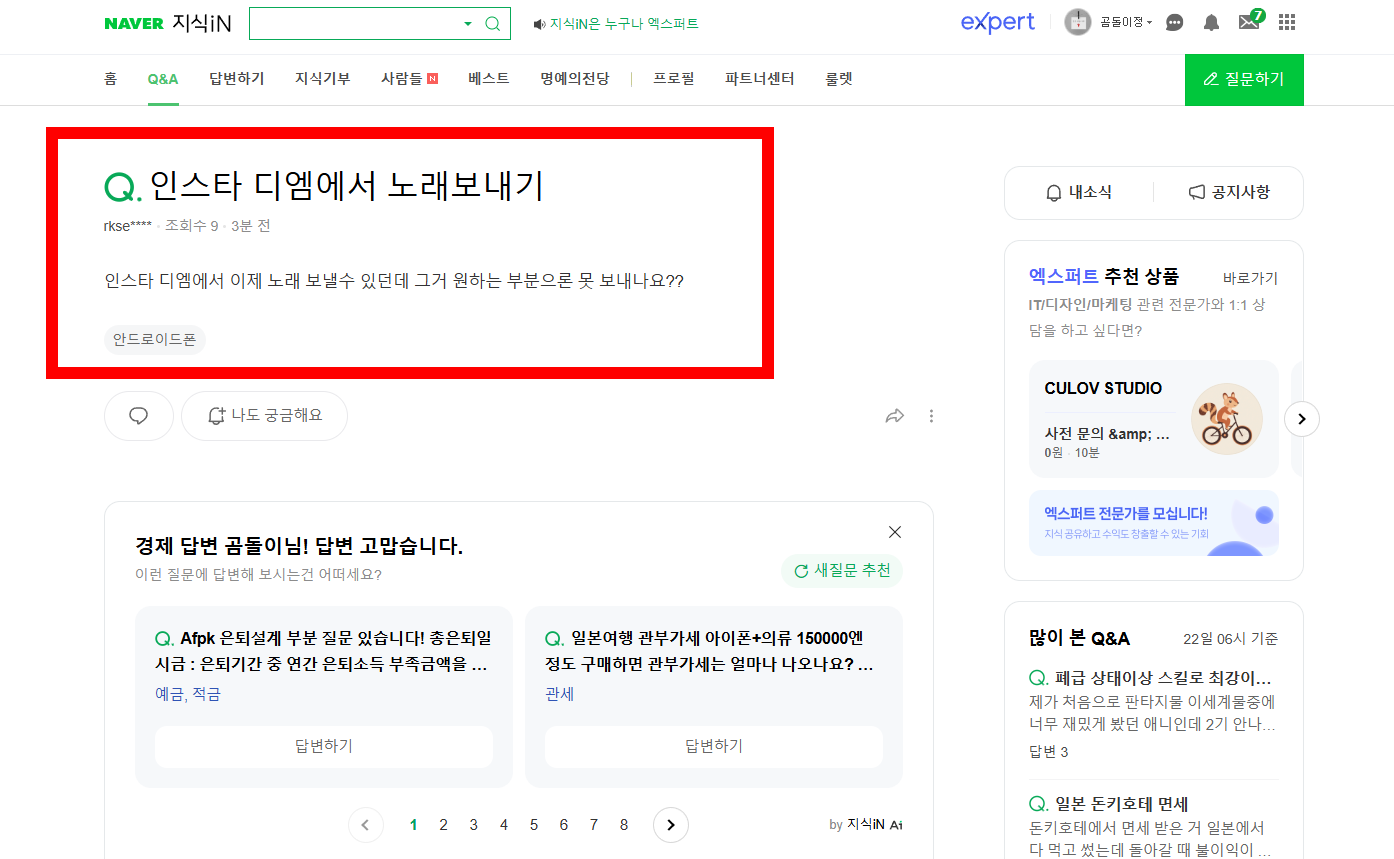Select page 1 in pagination
The image size is (1394, 859).
[x=414, y=825]
